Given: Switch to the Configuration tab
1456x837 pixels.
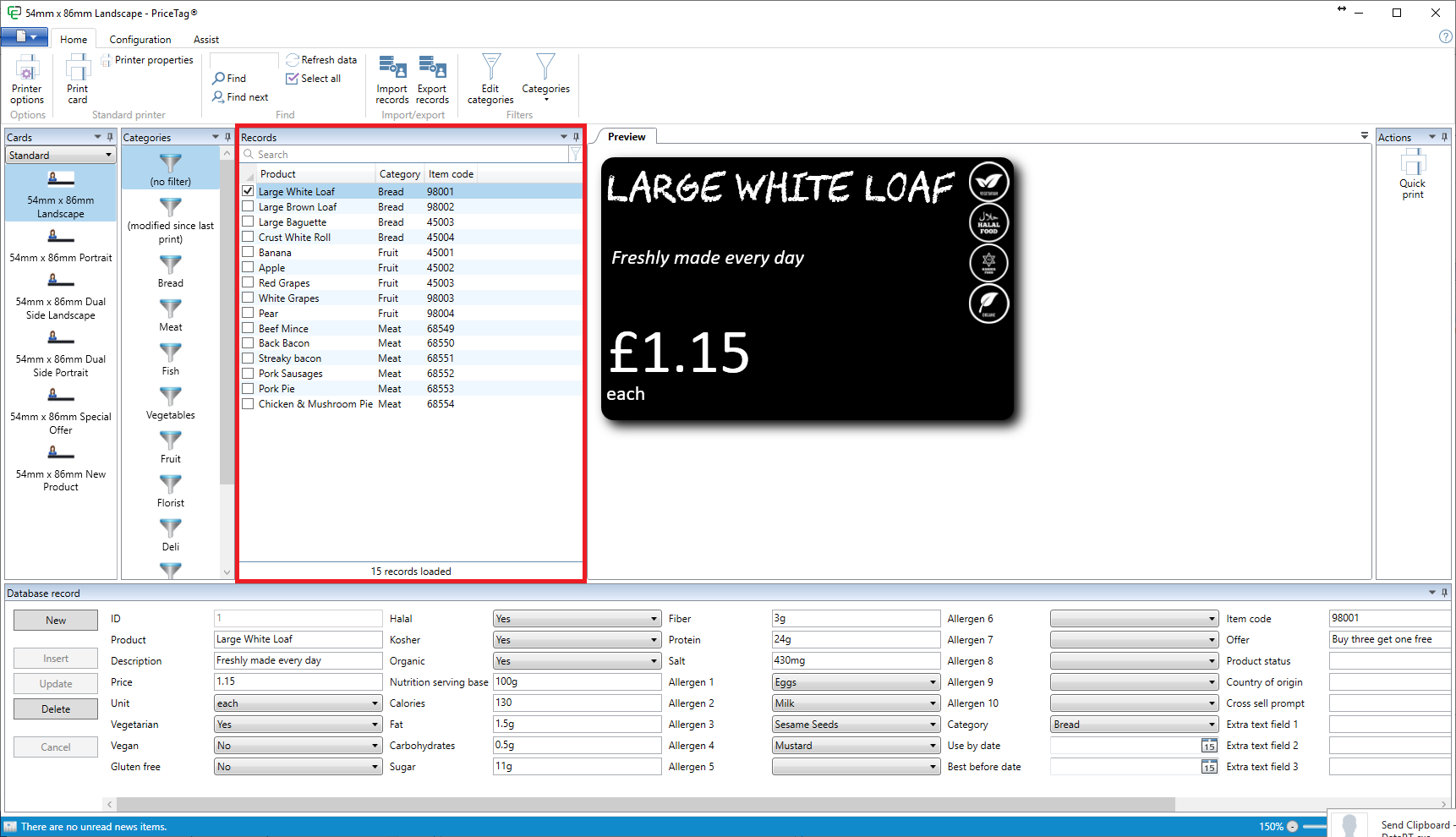Looking at the screenshot, I should point(140,39).
